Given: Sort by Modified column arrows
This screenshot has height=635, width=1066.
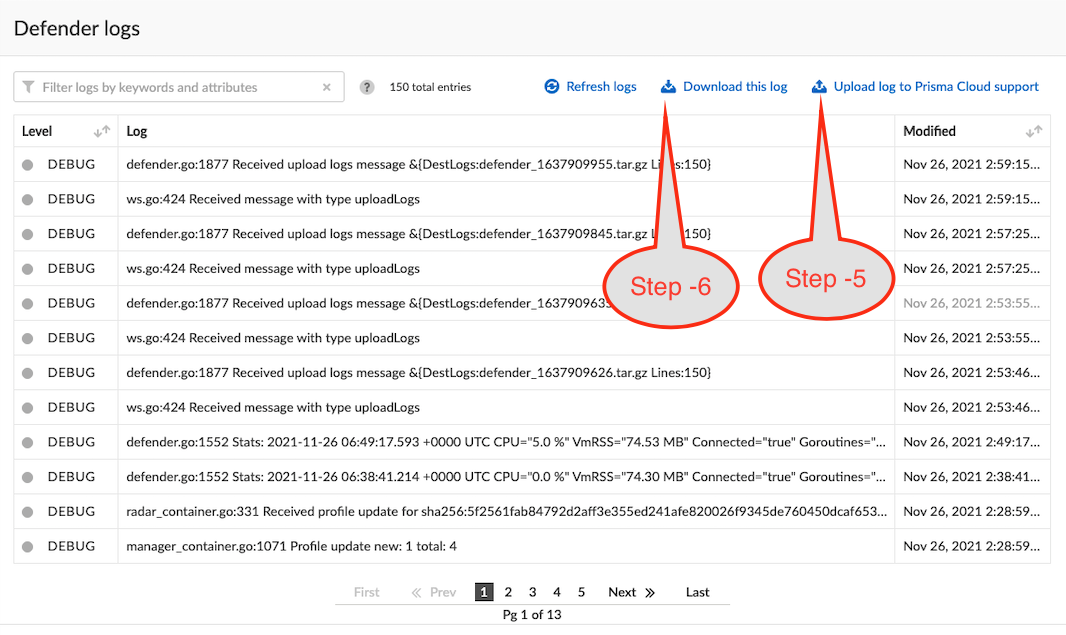Looking at the screenshot, I should point(1034,131).
